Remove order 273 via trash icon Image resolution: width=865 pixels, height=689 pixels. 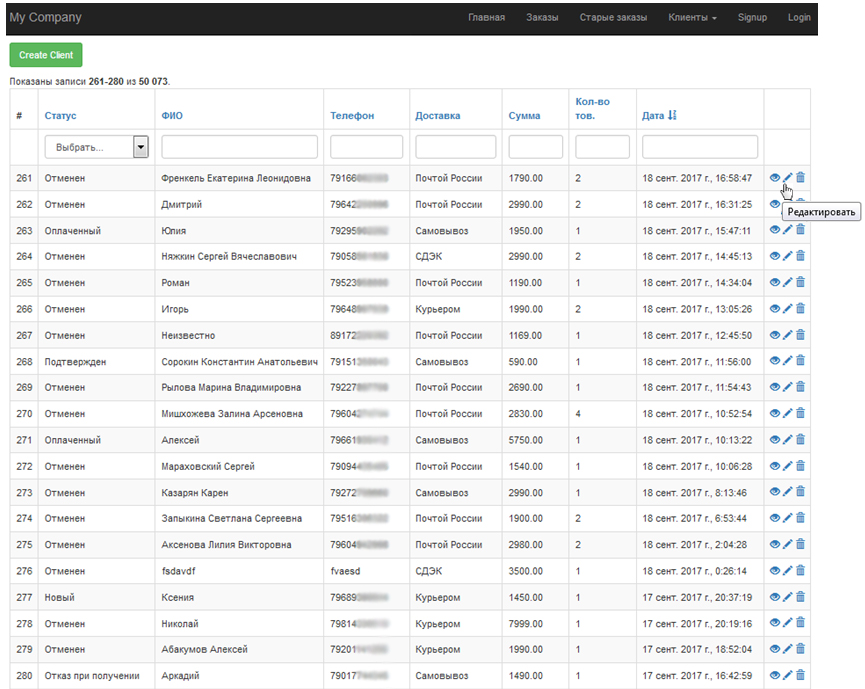coord(800,492)
